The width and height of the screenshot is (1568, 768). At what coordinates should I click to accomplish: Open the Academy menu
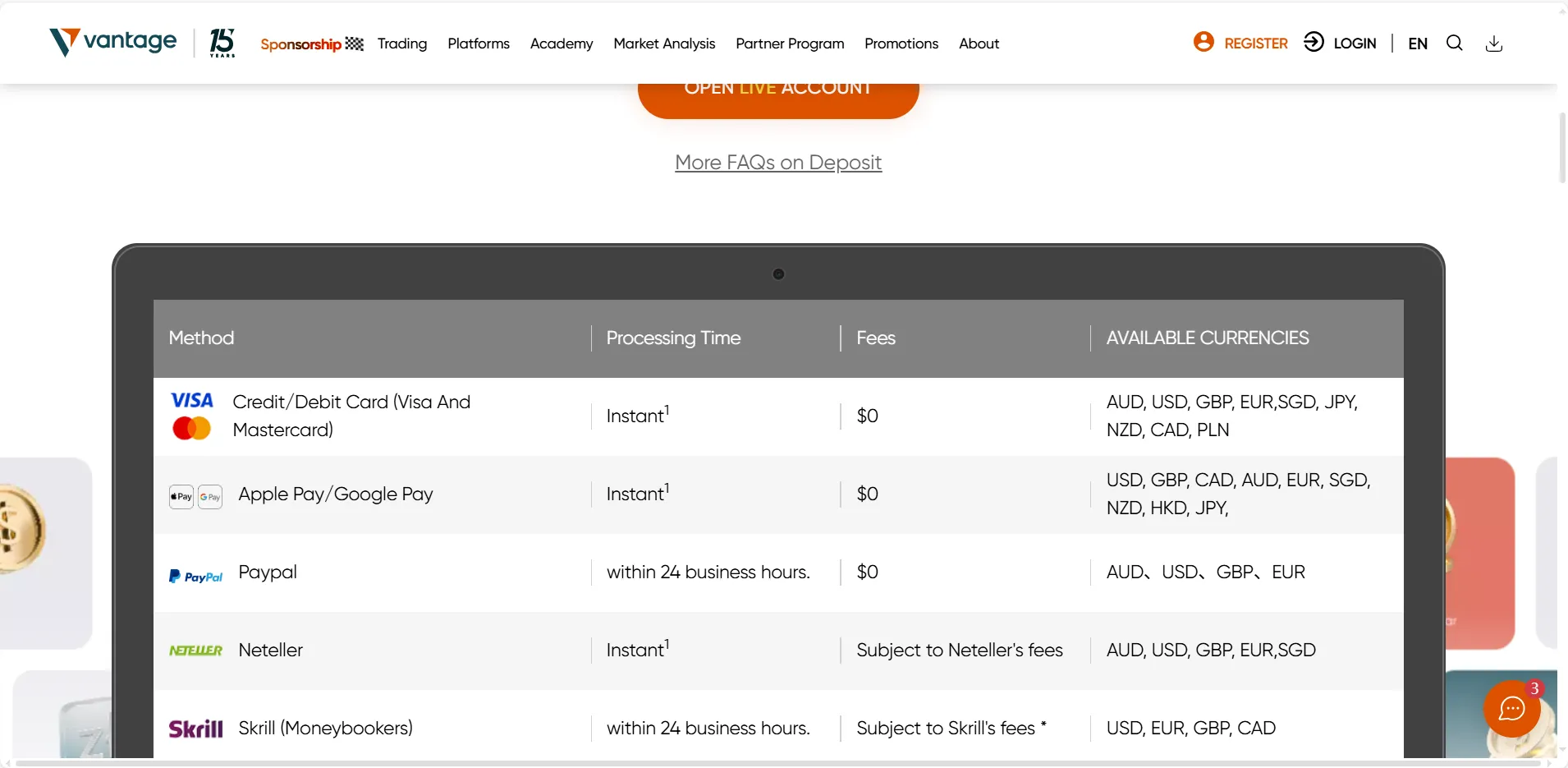click(562, 44)
